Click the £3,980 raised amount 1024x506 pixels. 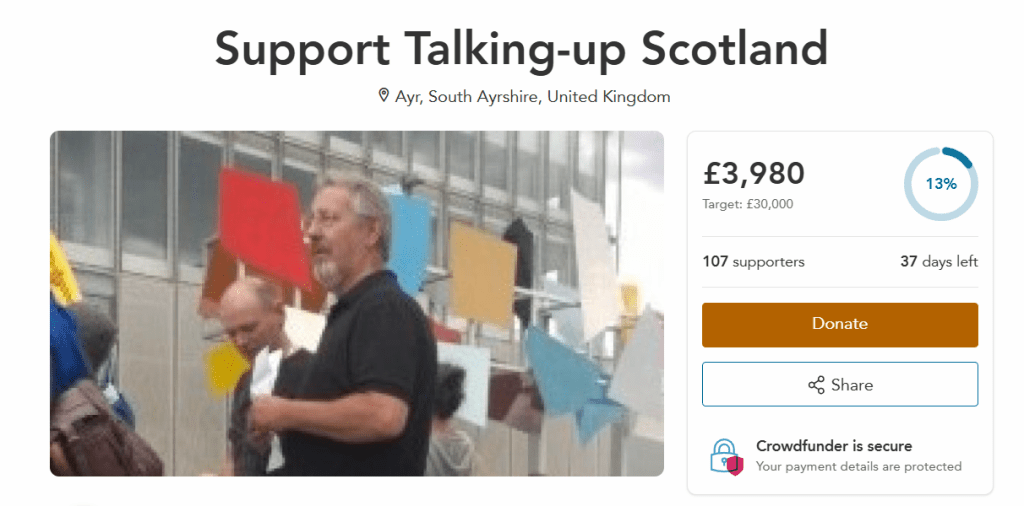click(x=754, y=174)
